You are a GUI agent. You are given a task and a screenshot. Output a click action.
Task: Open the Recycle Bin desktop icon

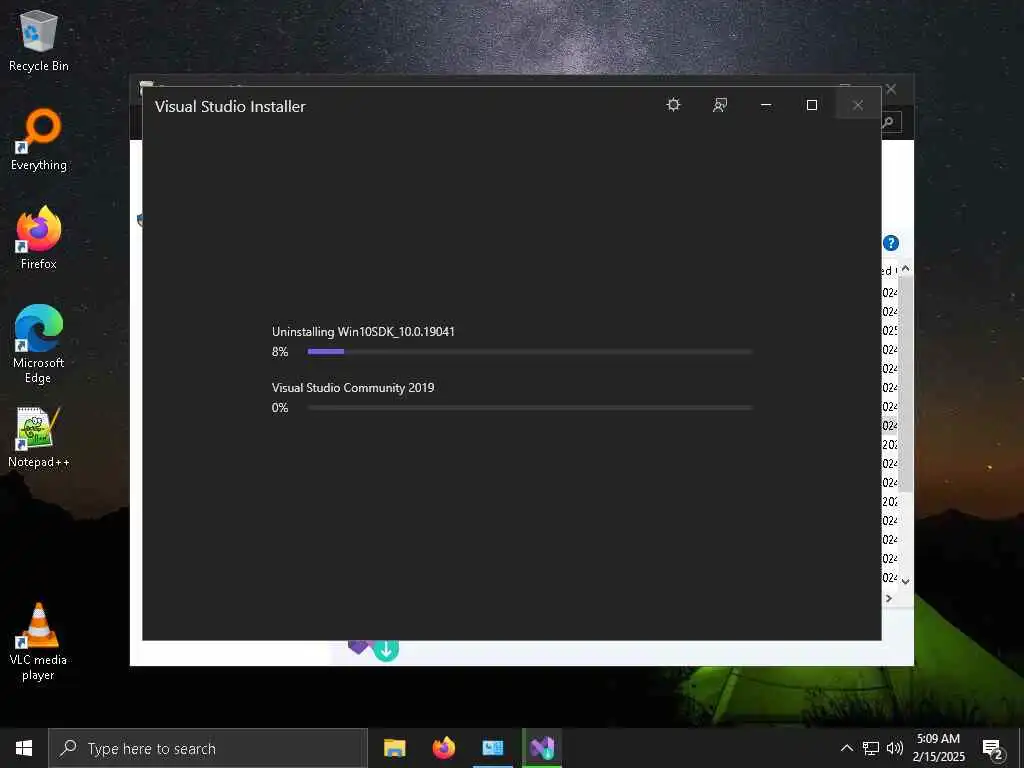[x=39, y=41]
